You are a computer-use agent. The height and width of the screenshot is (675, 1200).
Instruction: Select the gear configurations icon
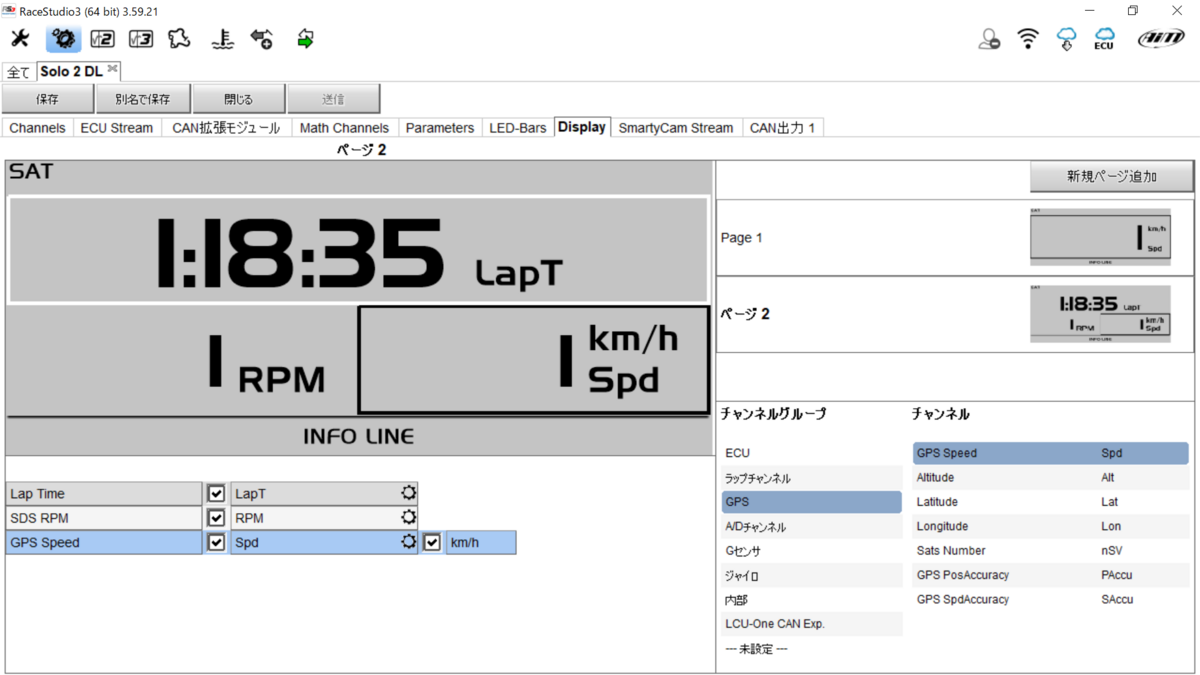pos(64,39)
